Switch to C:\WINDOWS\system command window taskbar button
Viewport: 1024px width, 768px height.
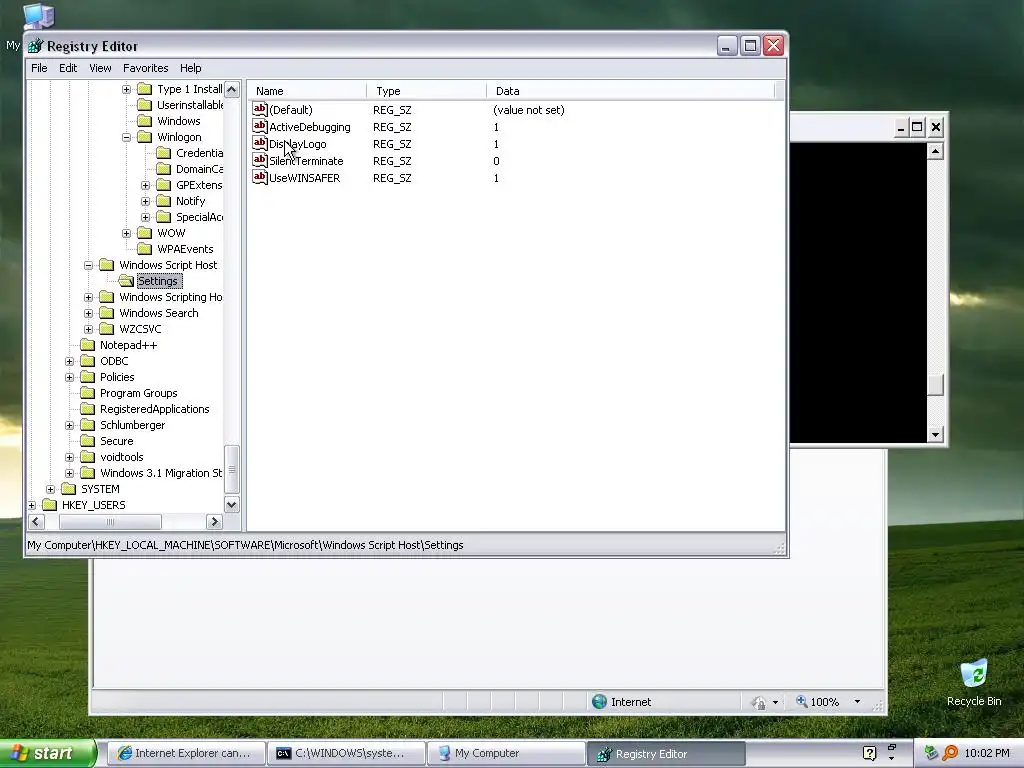(346, 753)
